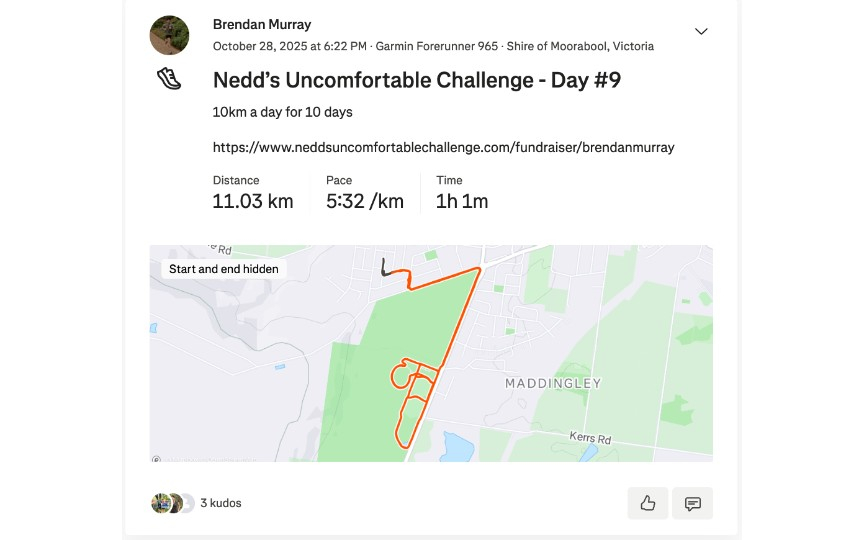The height and width of the screenshot is (540, 864).
Task: View the 3 kudos list
Action: (x=221, y=503)
